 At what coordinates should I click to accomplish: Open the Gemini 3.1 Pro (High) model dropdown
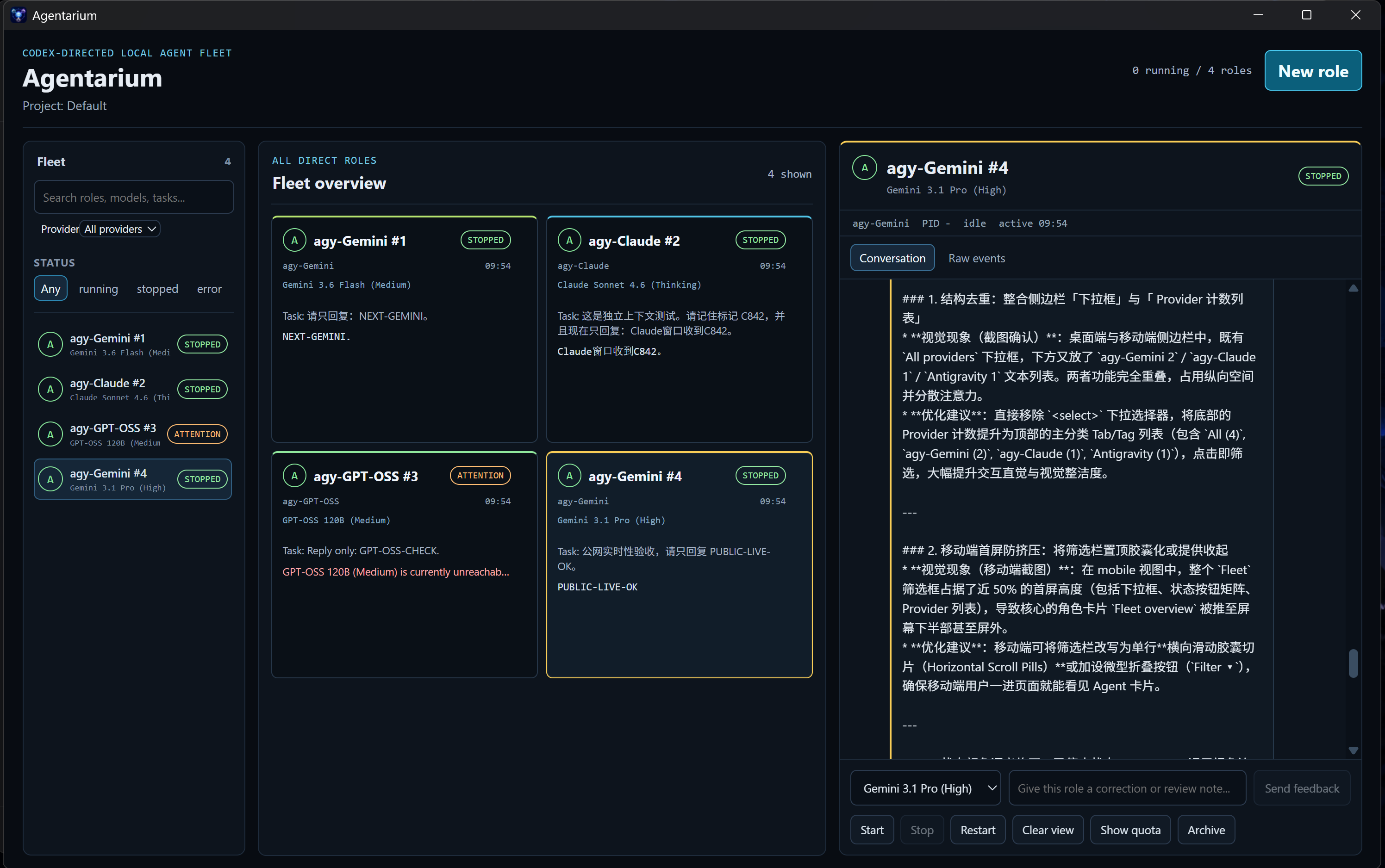926,788
